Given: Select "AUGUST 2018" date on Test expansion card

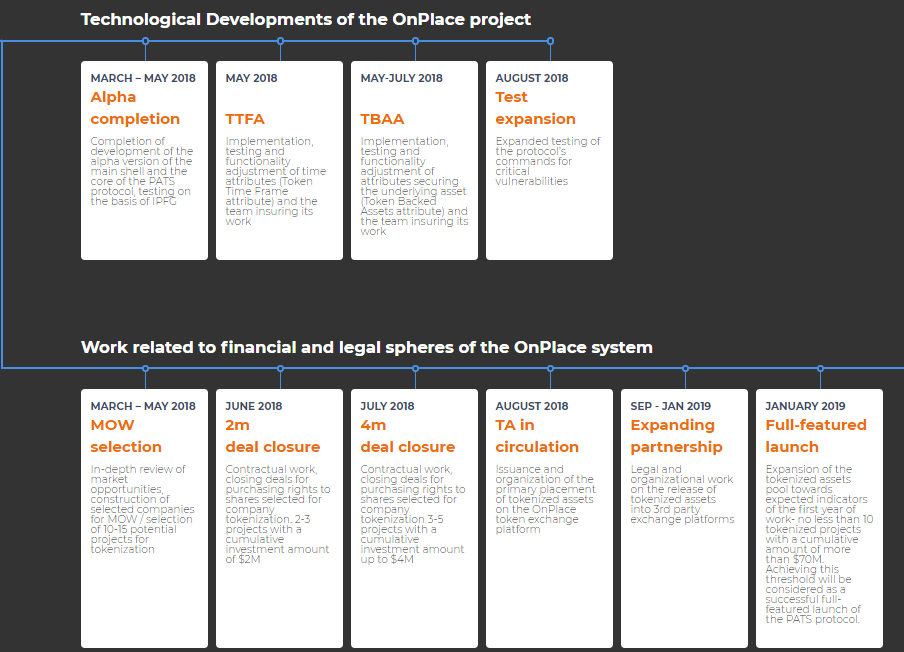Looking at the screenshot, I should coord(532,78).
